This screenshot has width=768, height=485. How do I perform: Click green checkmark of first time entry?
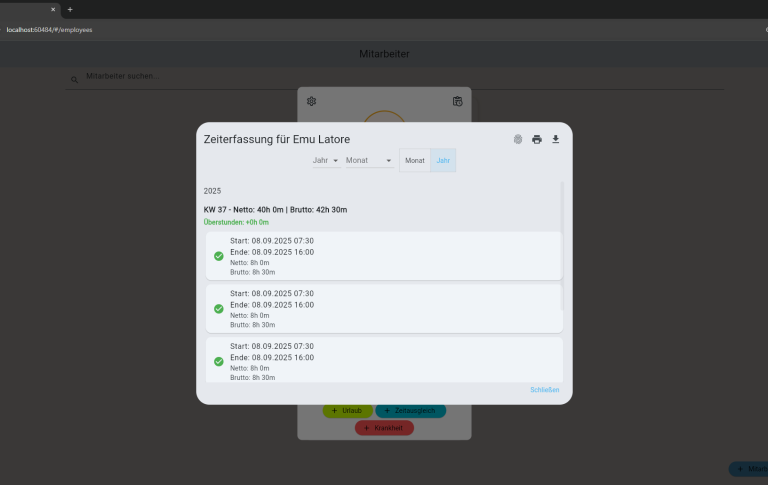point(219,256)
